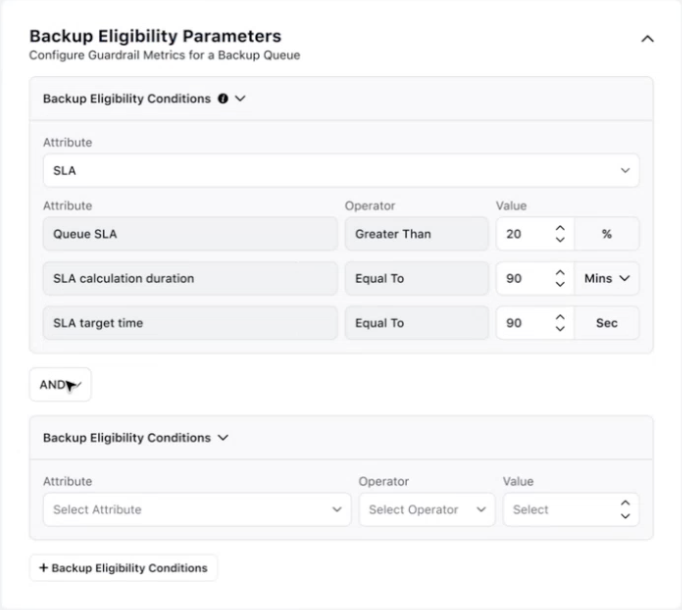Collapse the first Backup Eligibility Conditions block
This screenshot has height=610, width=682.
241,99
